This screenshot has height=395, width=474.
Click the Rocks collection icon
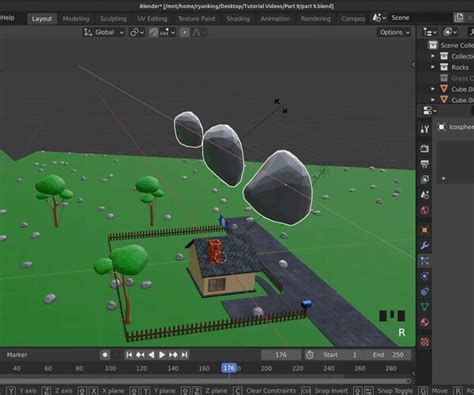point(444,67)
